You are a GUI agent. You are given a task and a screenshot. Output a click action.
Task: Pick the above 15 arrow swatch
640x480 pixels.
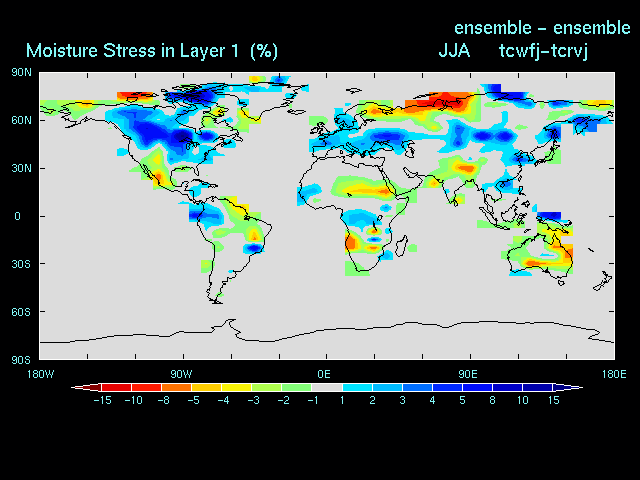point(568,387)
